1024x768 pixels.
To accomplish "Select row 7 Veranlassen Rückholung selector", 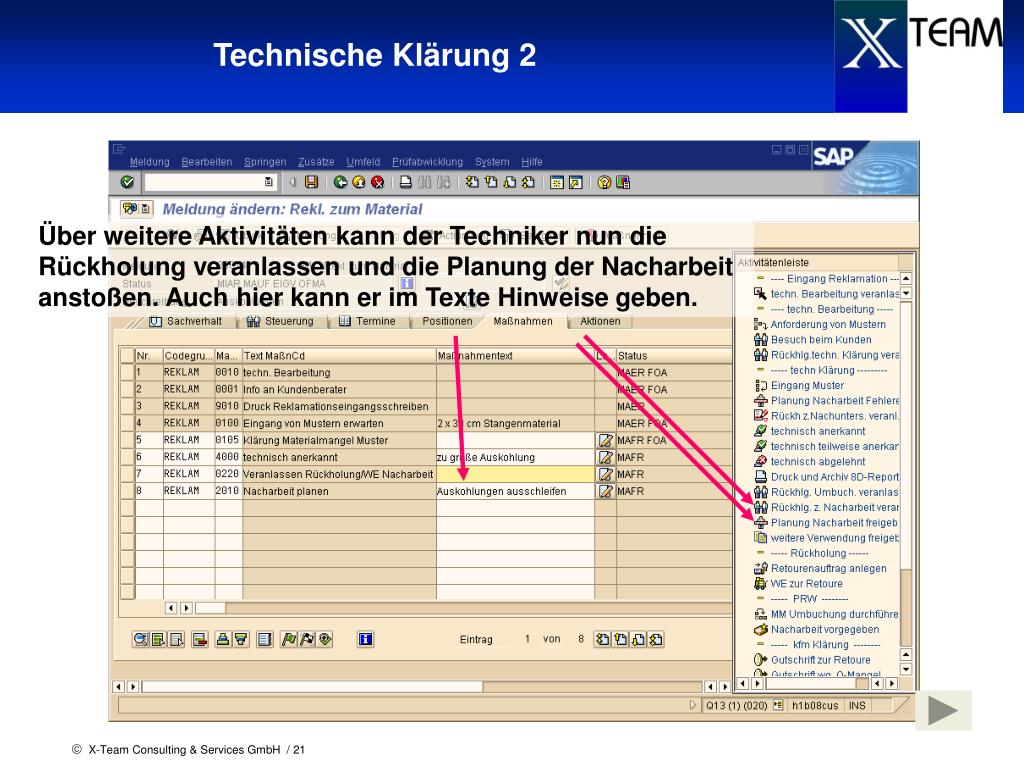I will click(127, 474).
